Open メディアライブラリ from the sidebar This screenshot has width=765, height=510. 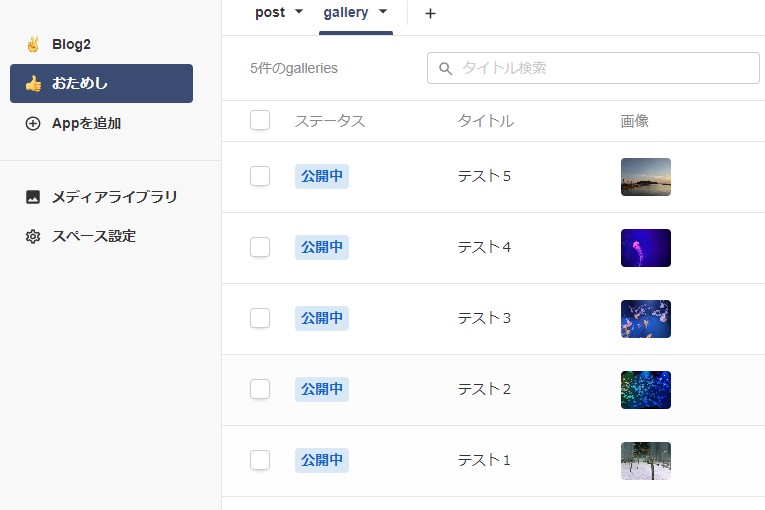[x=114, y=197]
